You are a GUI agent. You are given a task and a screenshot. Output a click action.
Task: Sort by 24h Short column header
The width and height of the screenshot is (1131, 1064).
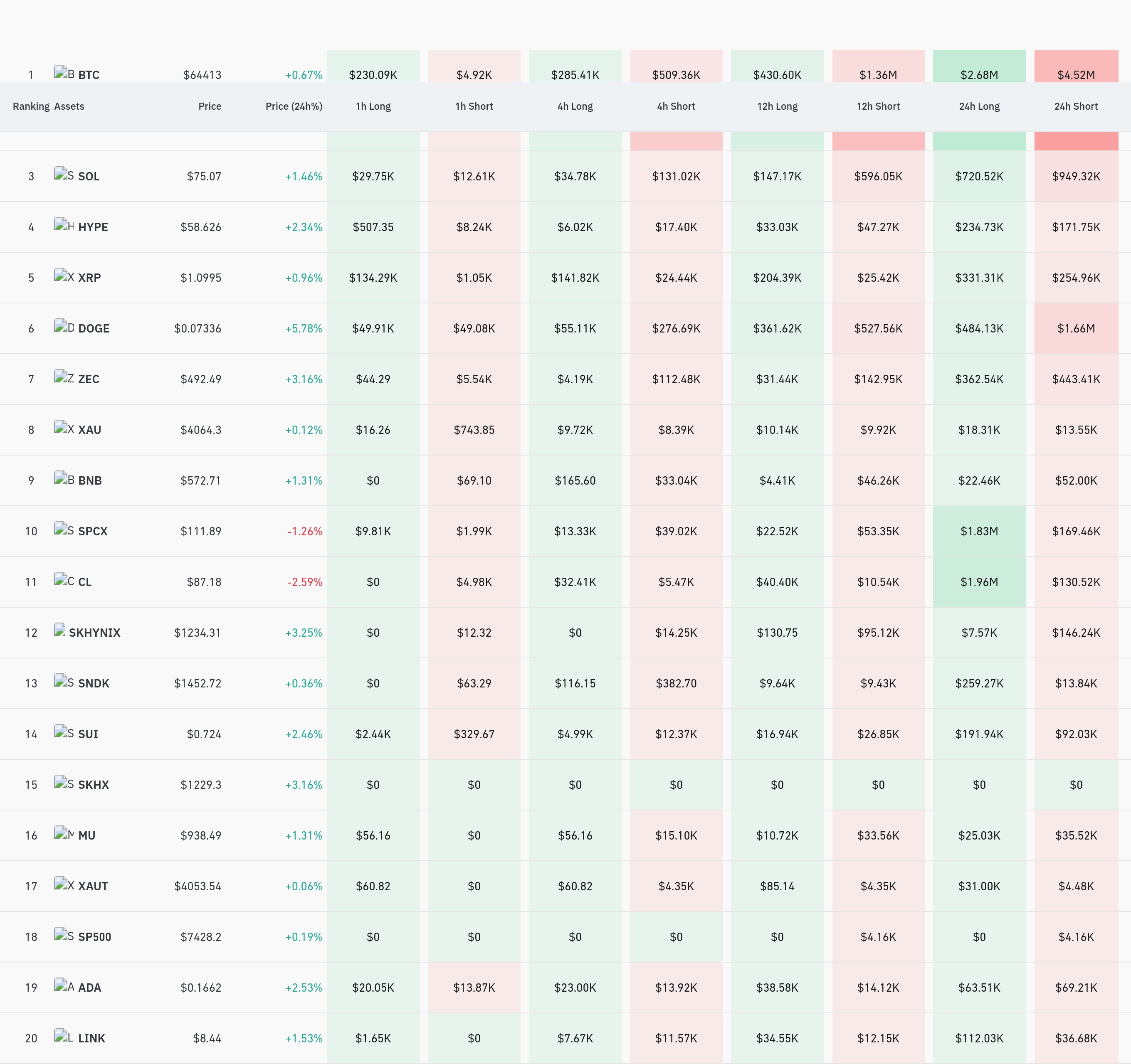coord(1076,106)
